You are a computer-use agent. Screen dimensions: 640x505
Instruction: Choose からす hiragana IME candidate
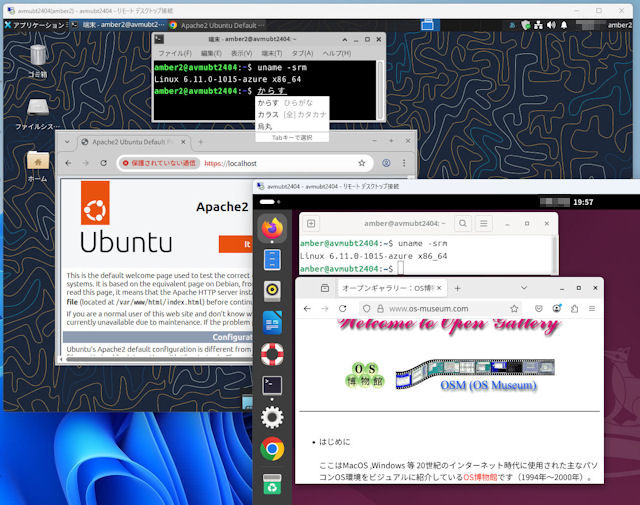click(292, 103)
